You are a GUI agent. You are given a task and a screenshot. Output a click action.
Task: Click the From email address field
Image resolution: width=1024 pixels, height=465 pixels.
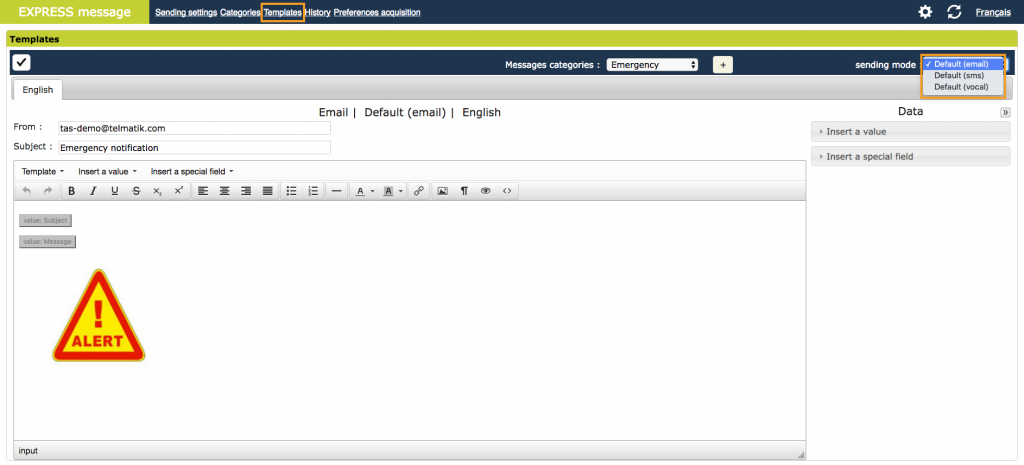coord(194,128)
